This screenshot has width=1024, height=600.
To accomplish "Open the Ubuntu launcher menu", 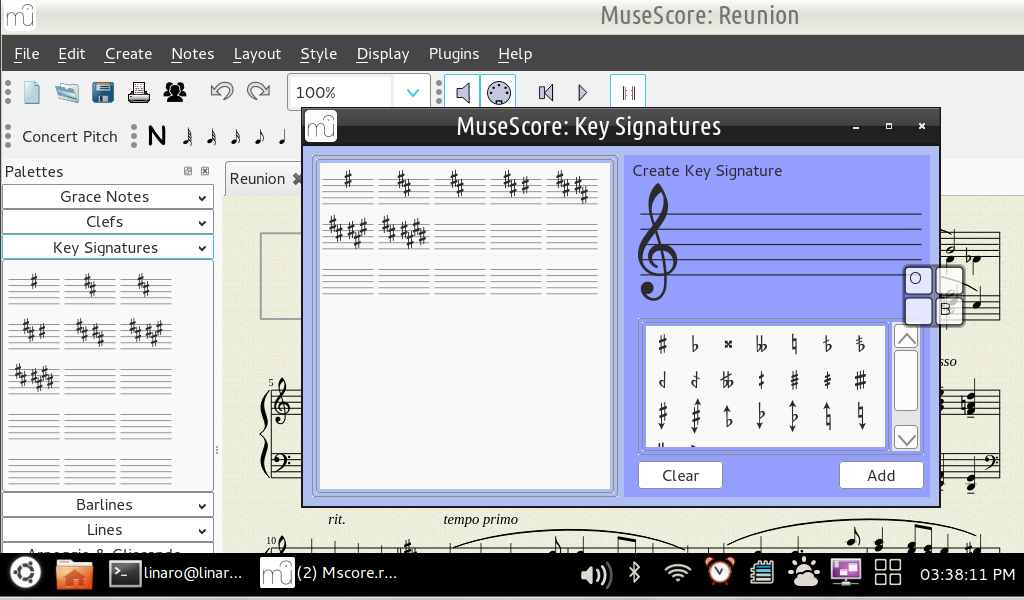I will (x=25, y=573).
